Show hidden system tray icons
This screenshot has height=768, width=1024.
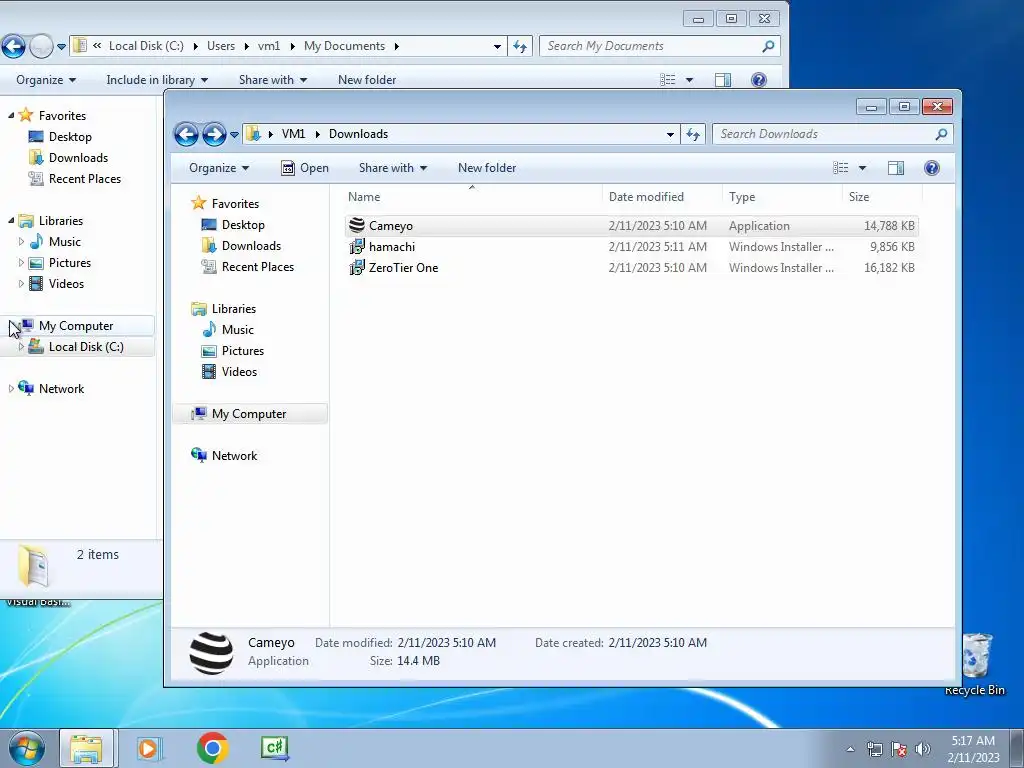click(x=850, y=749)
